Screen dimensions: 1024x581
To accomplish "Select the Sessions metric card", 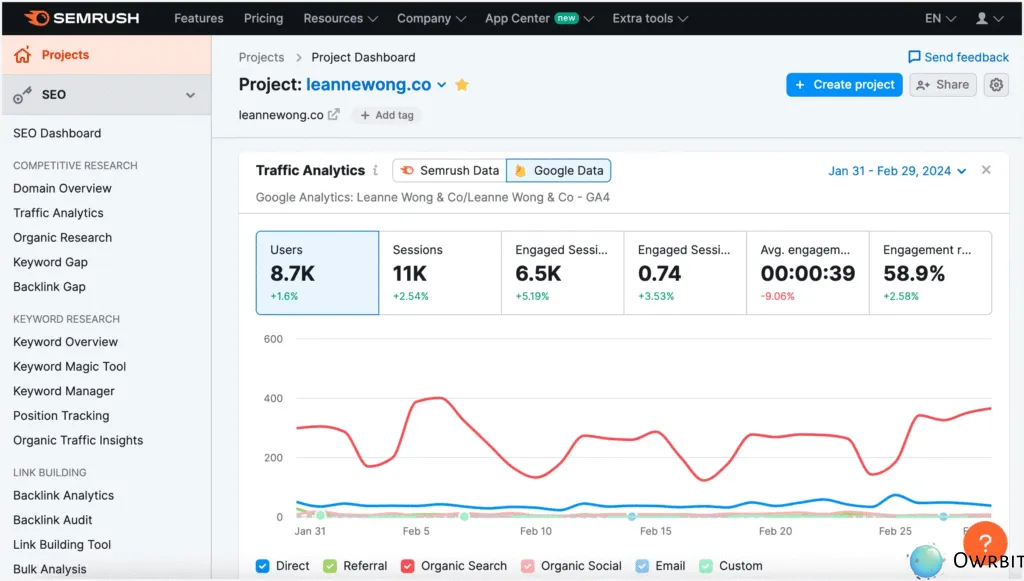I will click(x=440, y=272).
